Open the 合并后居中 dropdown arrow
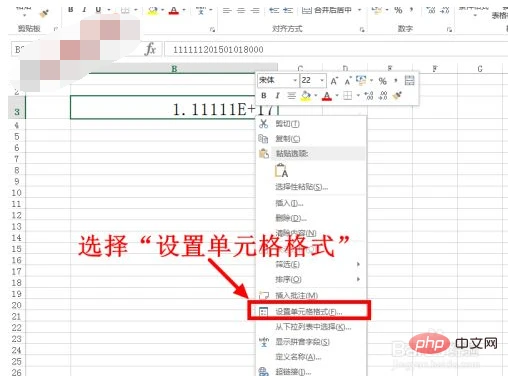Image resolution: width=508 pixels, height=376 pixels. [359, 10]
